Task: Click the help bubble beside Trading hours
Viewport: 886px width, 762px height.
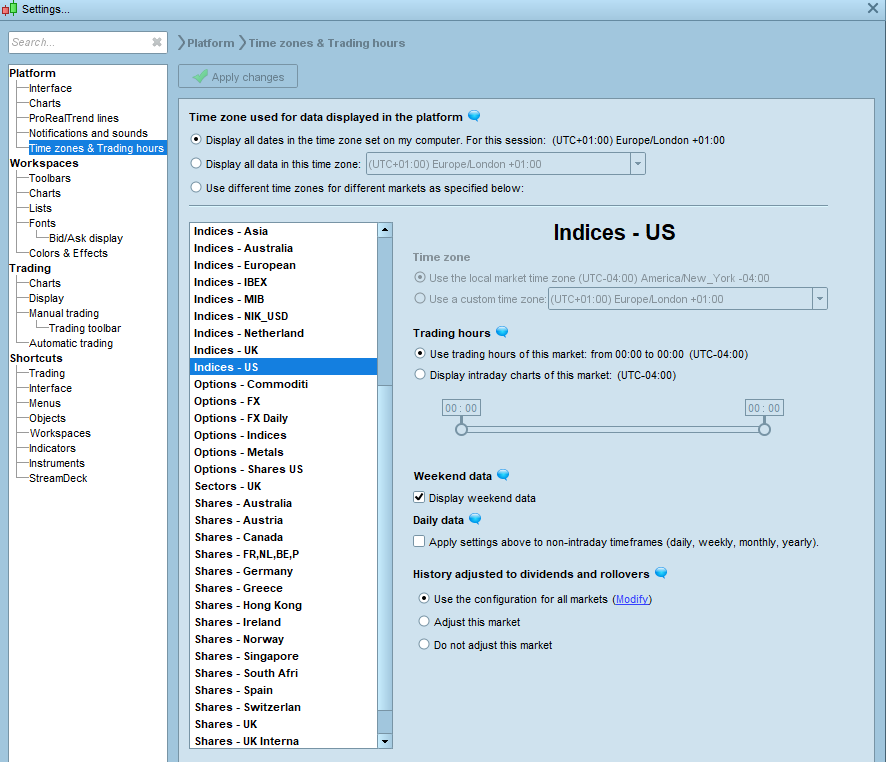Action: point(502,332)
